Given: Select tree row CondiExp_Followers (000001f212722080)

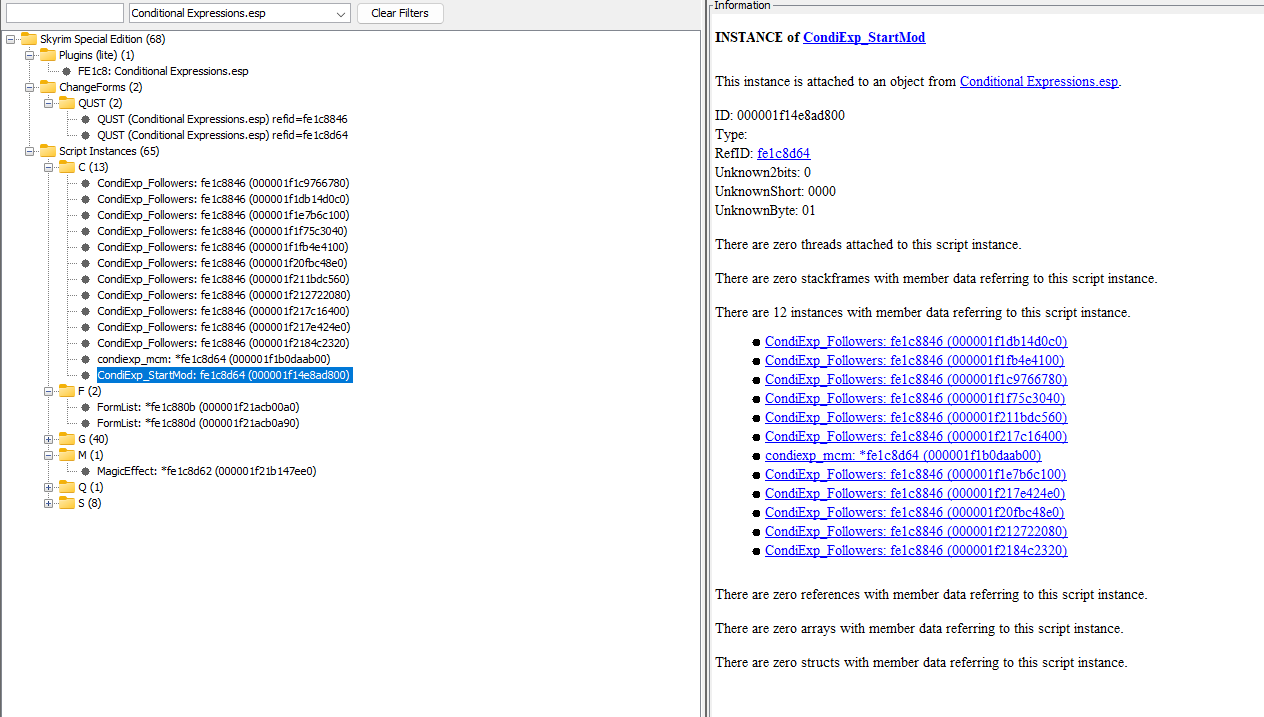Looking at the screenshot, I should tap(223, 295).
